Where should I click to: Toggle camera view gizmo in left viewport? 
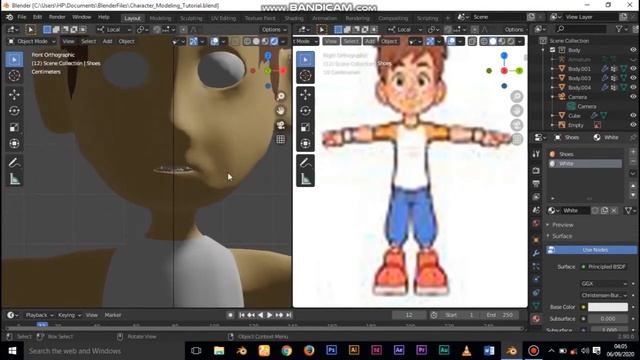coord(281,125)
